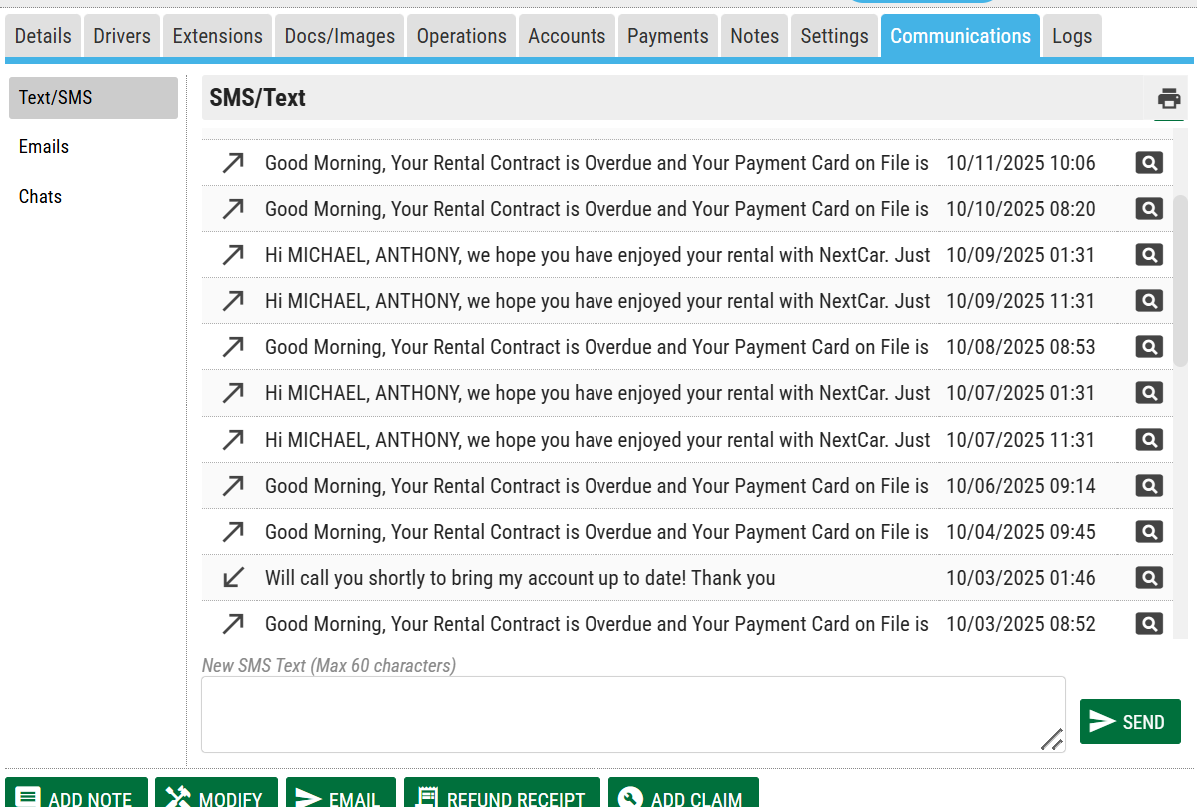The width and height of the screenshot is (1197, 807).
Task: Open magnifier for 10/07/2025 11:31 message
Action: click(1149, 440)
